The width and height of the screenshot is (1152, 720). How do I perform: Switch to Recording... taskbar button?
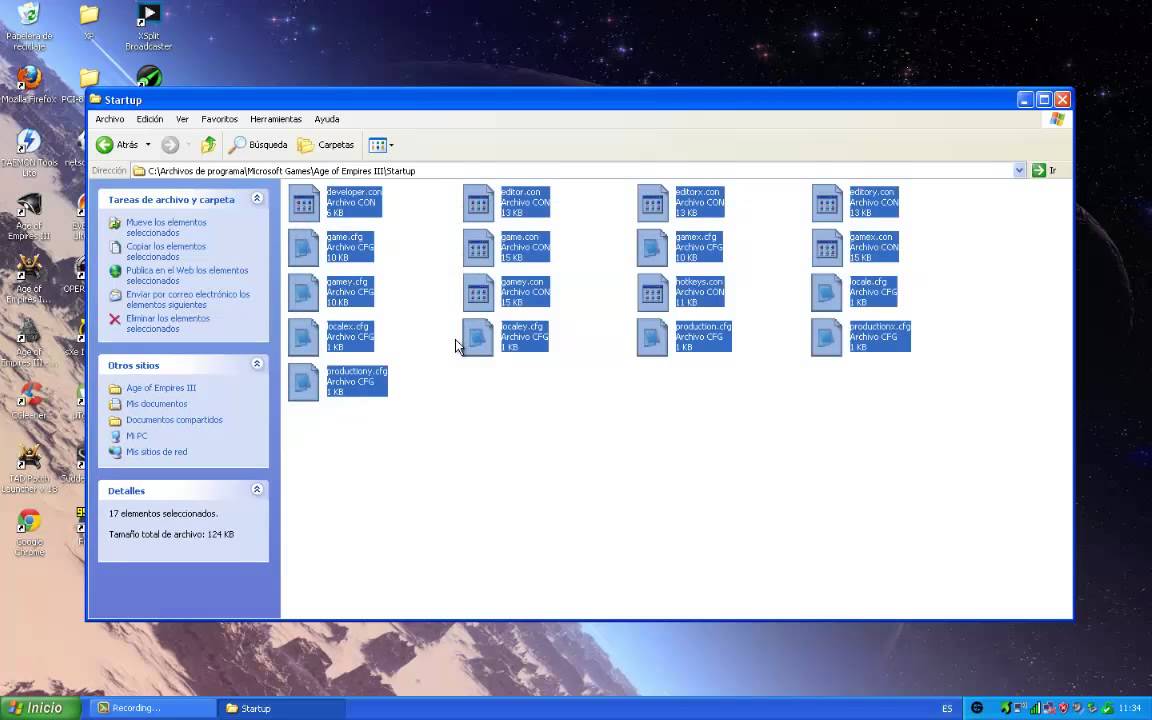point(153,708)
